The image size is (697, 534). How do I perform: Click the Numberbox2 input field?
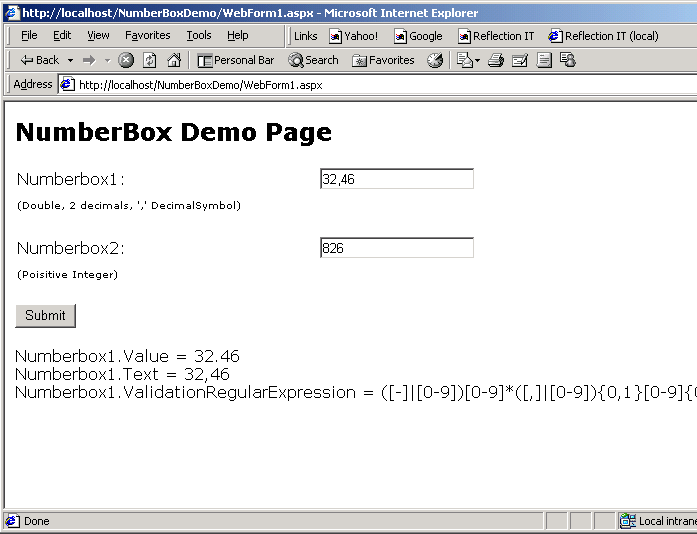(x=396, y=248)
